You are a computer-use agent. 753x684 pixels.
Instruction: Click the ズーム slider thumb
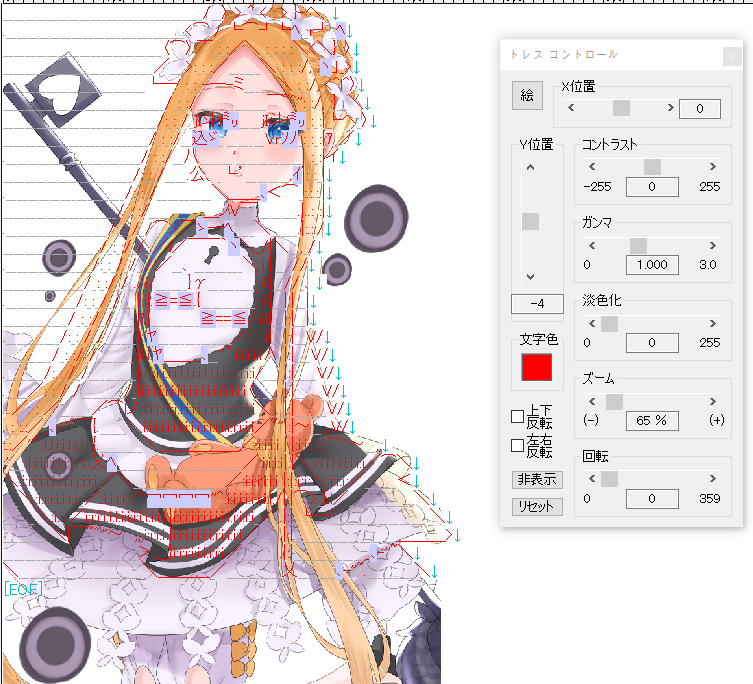(614, 402)
